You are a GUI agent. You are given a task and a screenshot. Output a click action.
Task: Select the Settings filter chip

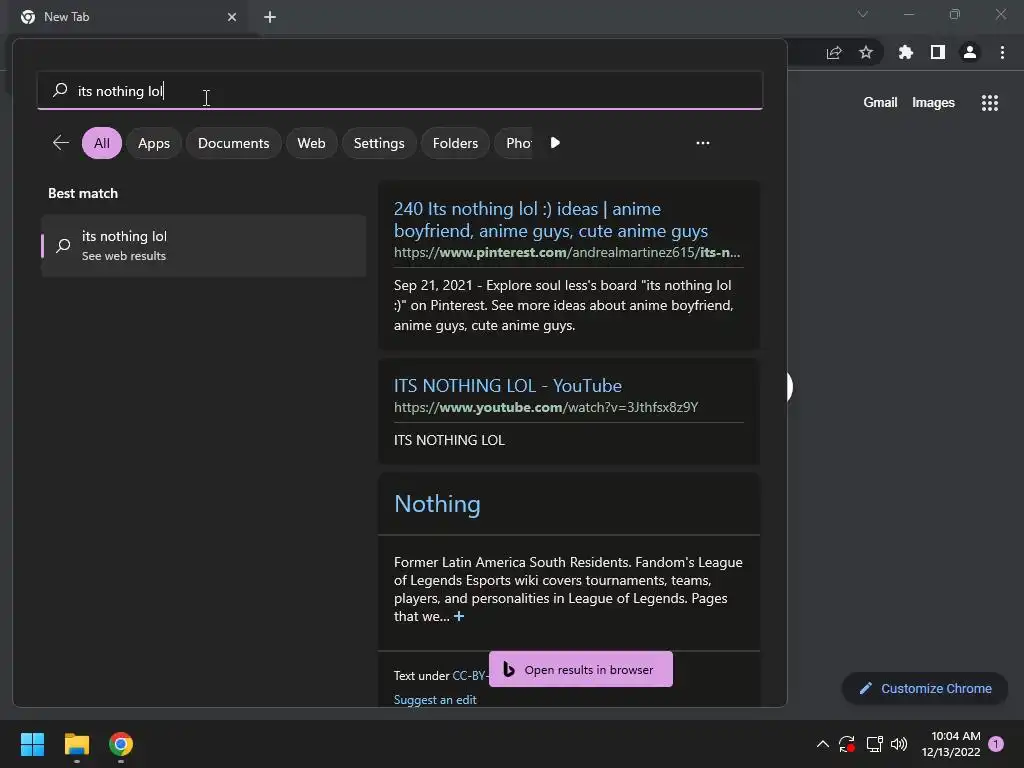coord(379,143)
